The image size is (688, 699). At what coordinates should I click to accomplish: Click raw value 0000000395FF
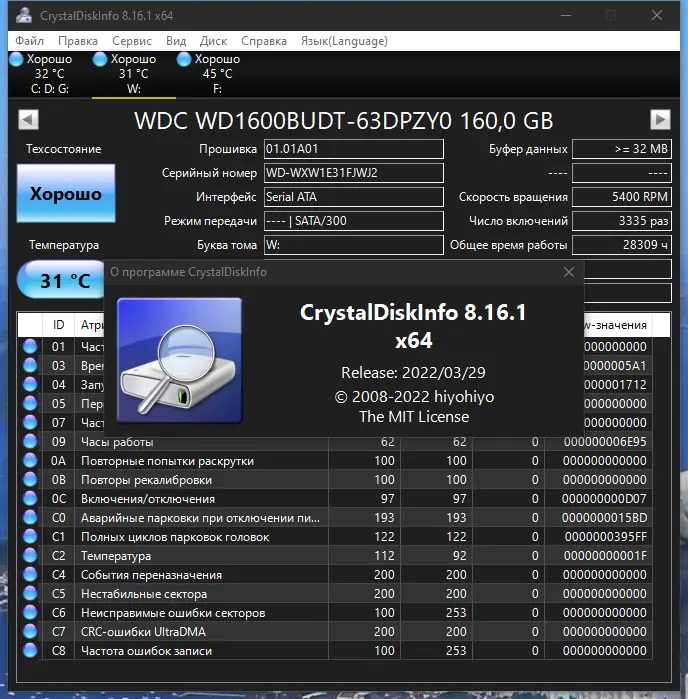click(x=606, y=537)
